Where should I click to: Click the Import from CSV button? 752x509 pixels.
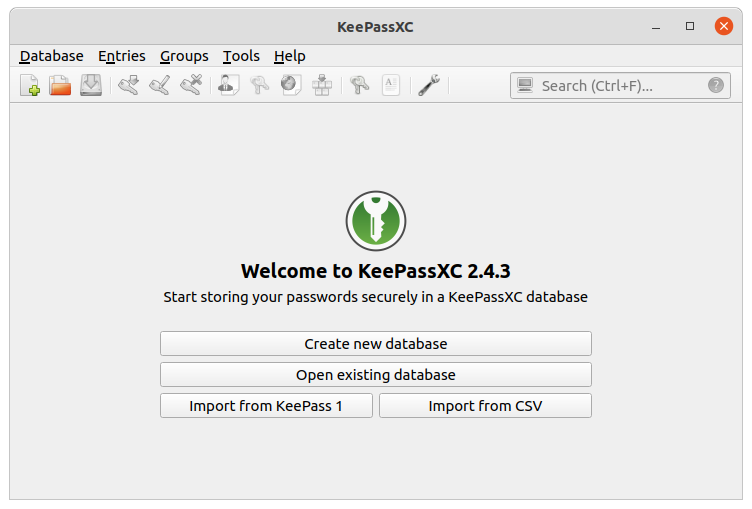tap(485, 406)
